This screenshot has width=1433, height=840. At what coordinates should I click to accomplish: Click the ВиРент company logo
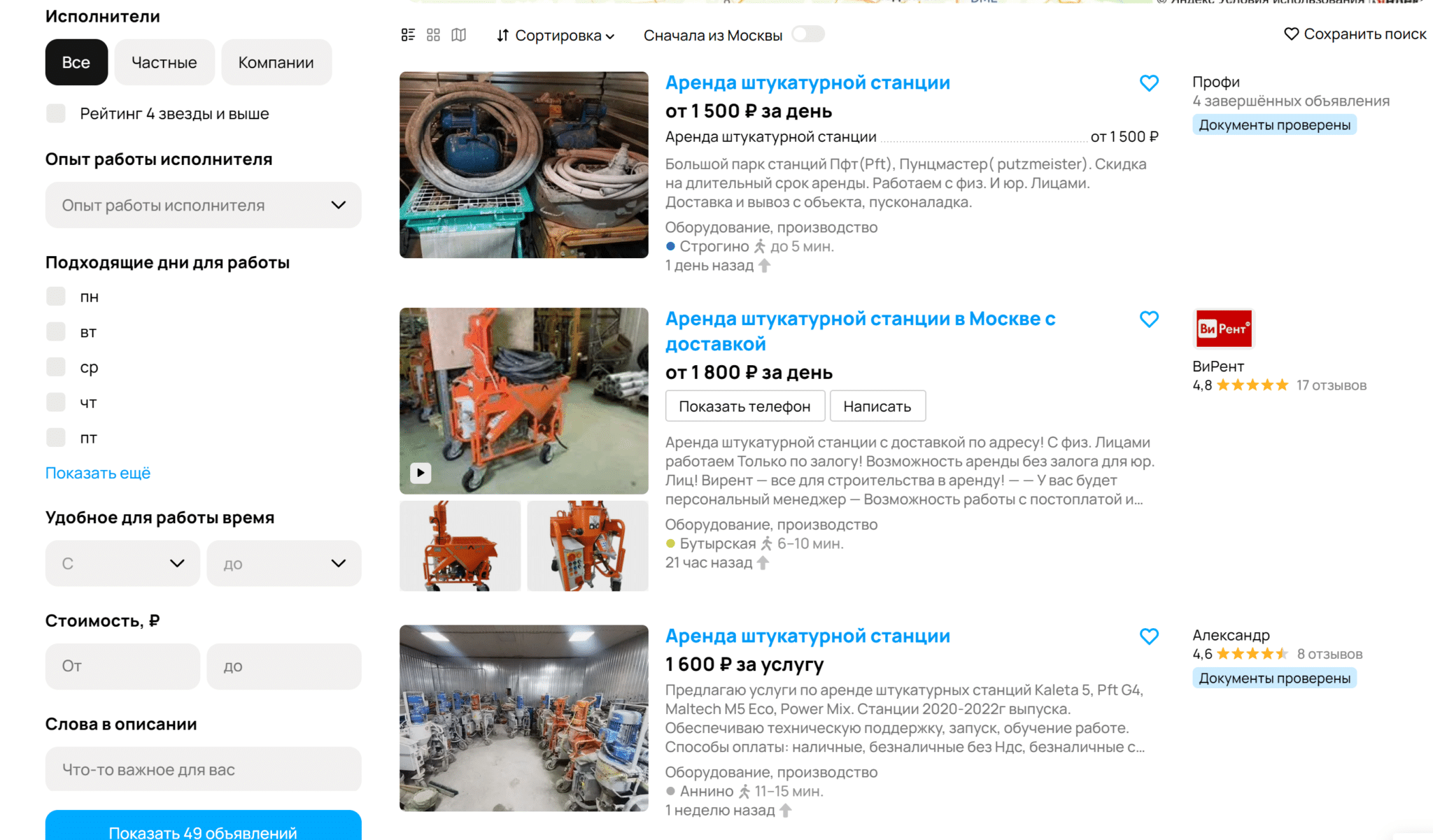point(1223,329)
